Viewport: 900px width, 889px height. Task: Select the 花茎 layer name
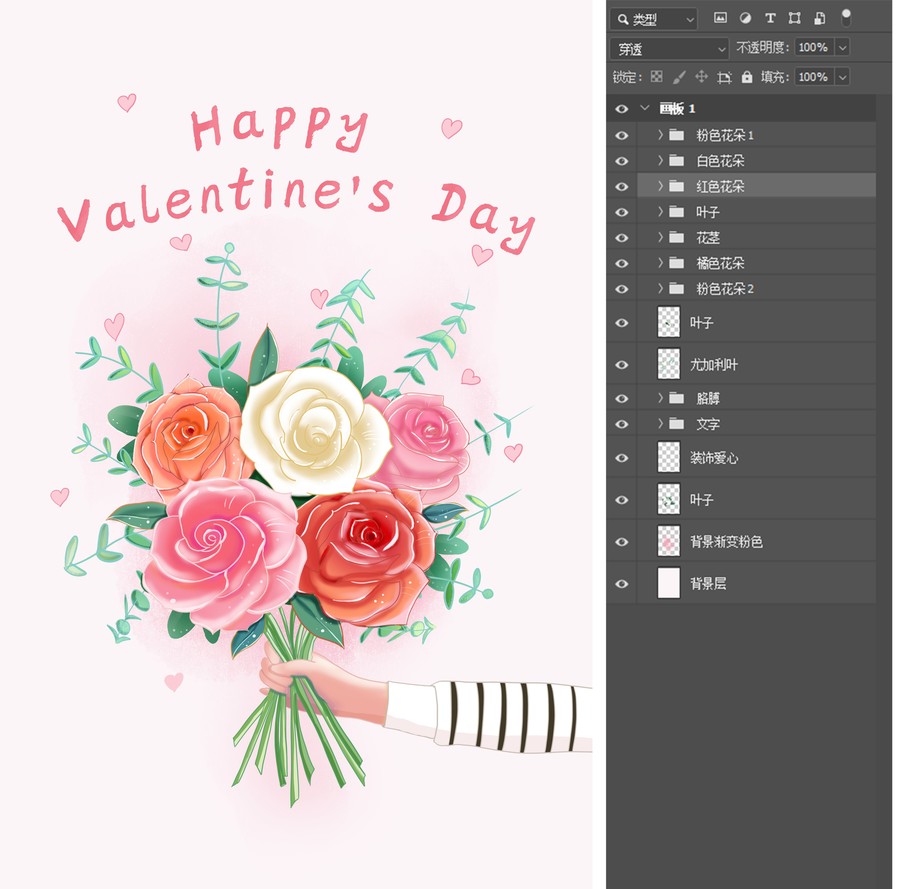click(708, 238)
